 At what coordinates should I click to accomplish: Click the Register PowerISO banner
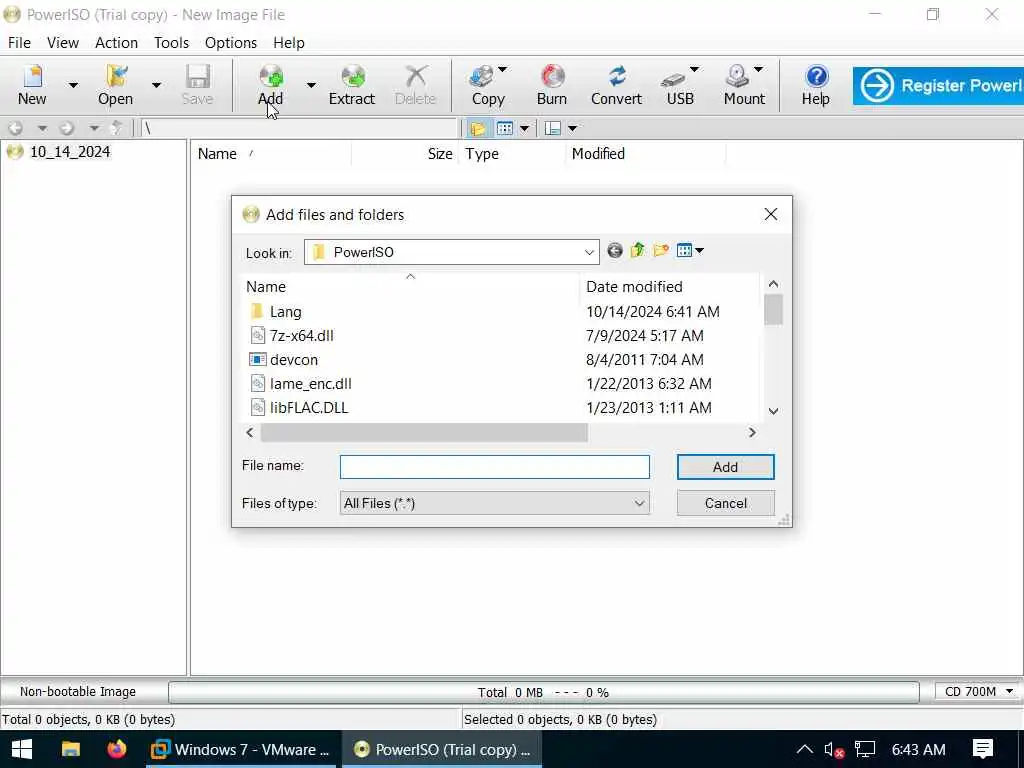coord(938,86)
